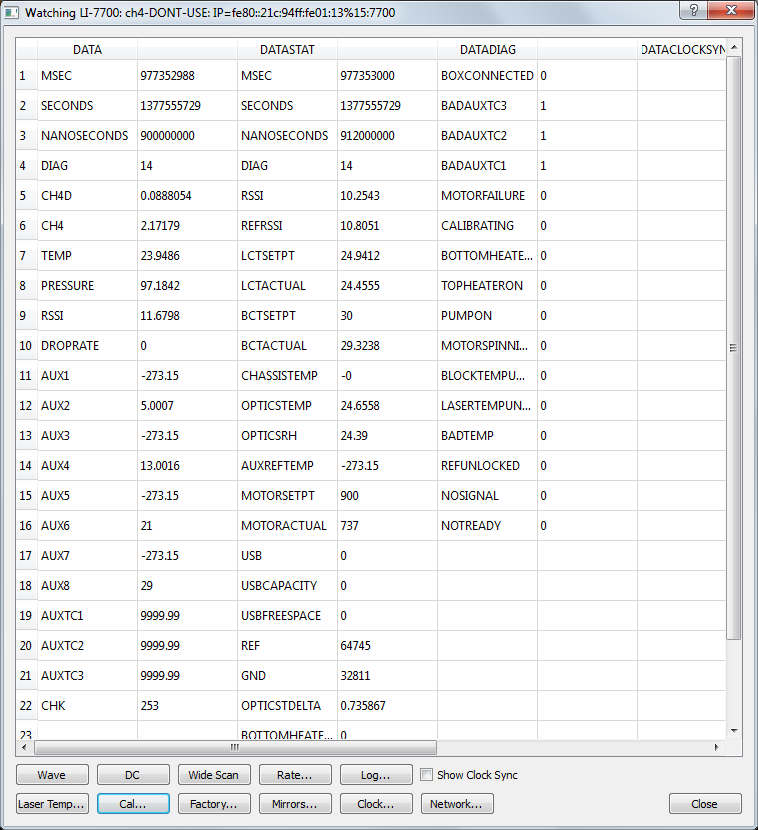Click the NOTREADY label cell
758x830 pixels.
pos(488,526)
